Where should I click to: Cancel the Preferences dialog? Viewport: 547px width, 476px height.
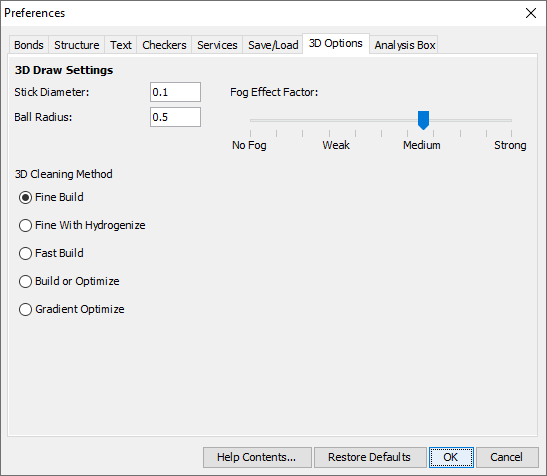[507, 457]
